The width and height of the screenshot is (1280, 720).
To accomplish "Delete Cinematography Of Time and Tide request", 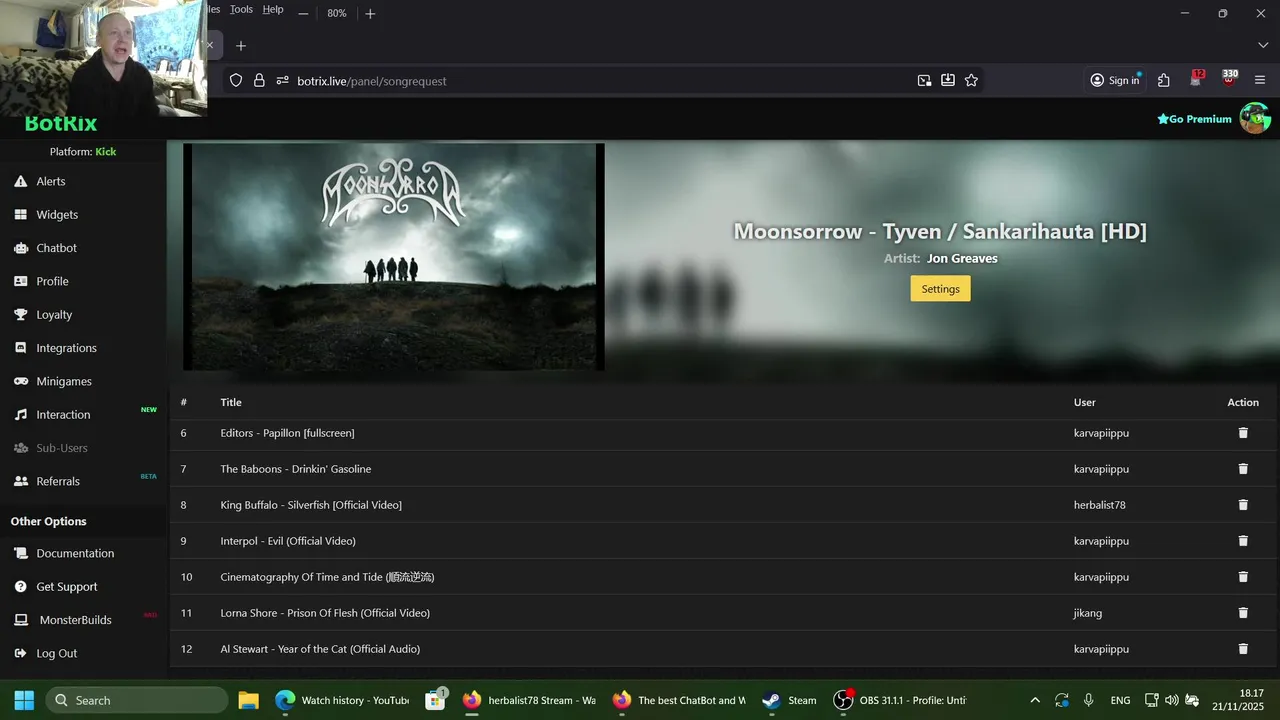I will coord(1243,577).
